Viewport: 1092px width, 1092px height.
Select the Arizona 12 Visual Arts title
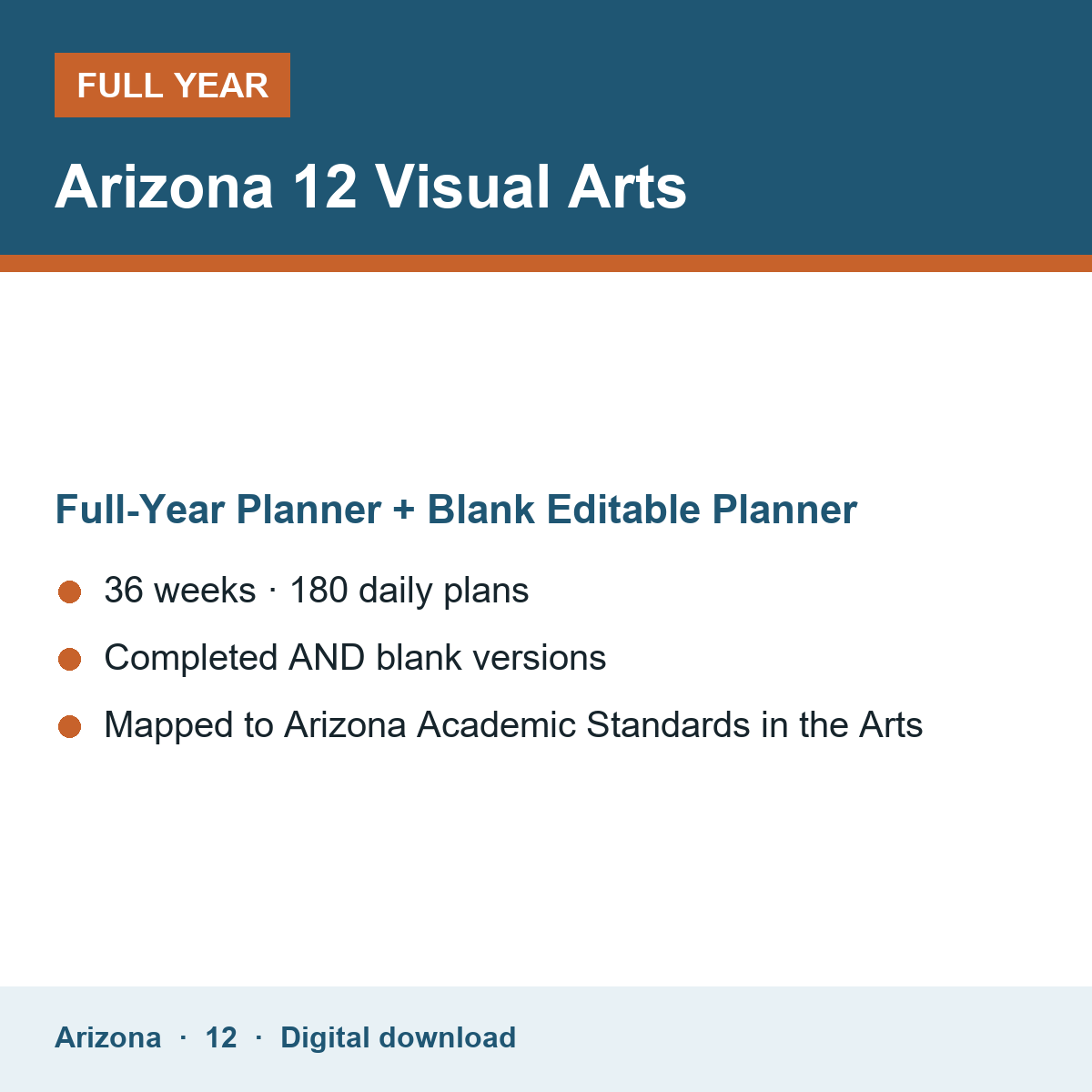370,187
